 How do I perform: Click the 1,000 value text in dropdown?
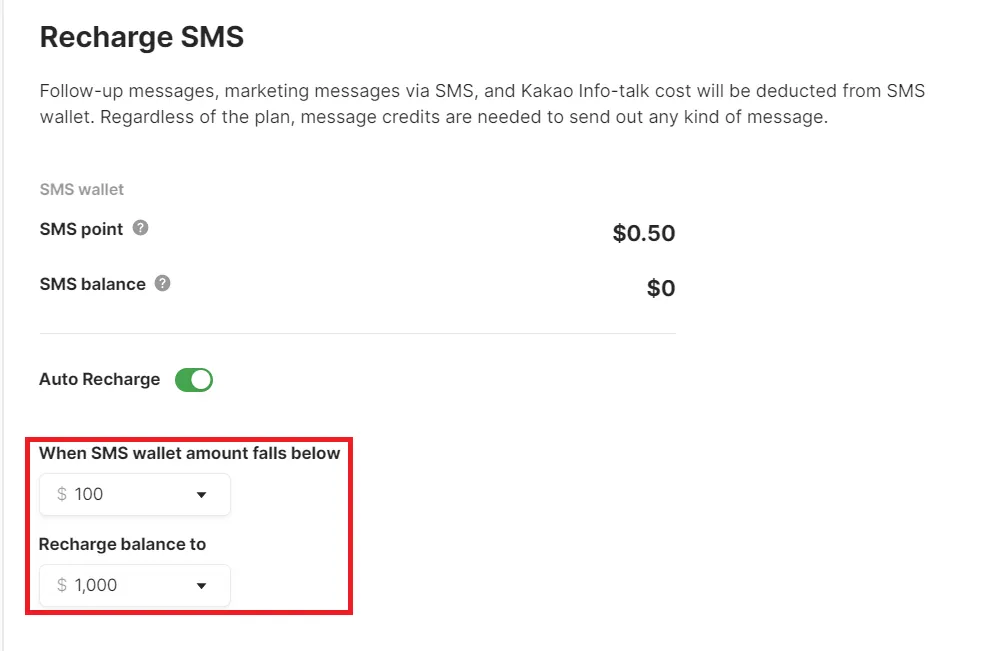tap(96, 585)
